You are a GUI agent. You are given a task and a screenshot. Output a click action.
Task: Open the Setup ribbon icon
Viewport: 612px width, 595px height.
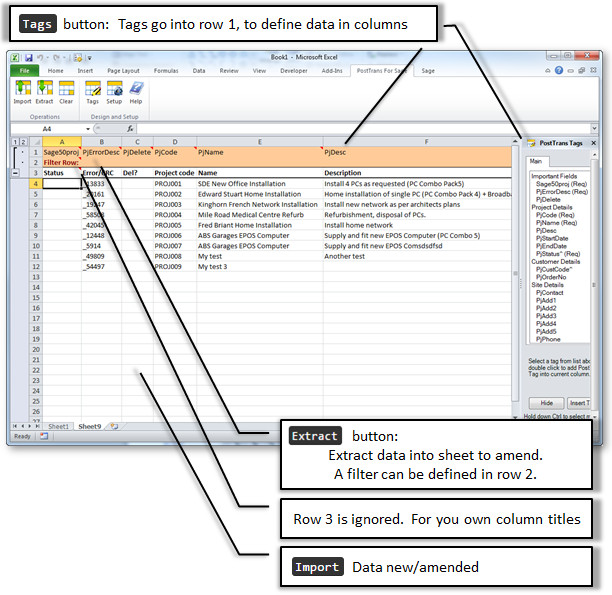pyautogui.click(x=114, y=93)
